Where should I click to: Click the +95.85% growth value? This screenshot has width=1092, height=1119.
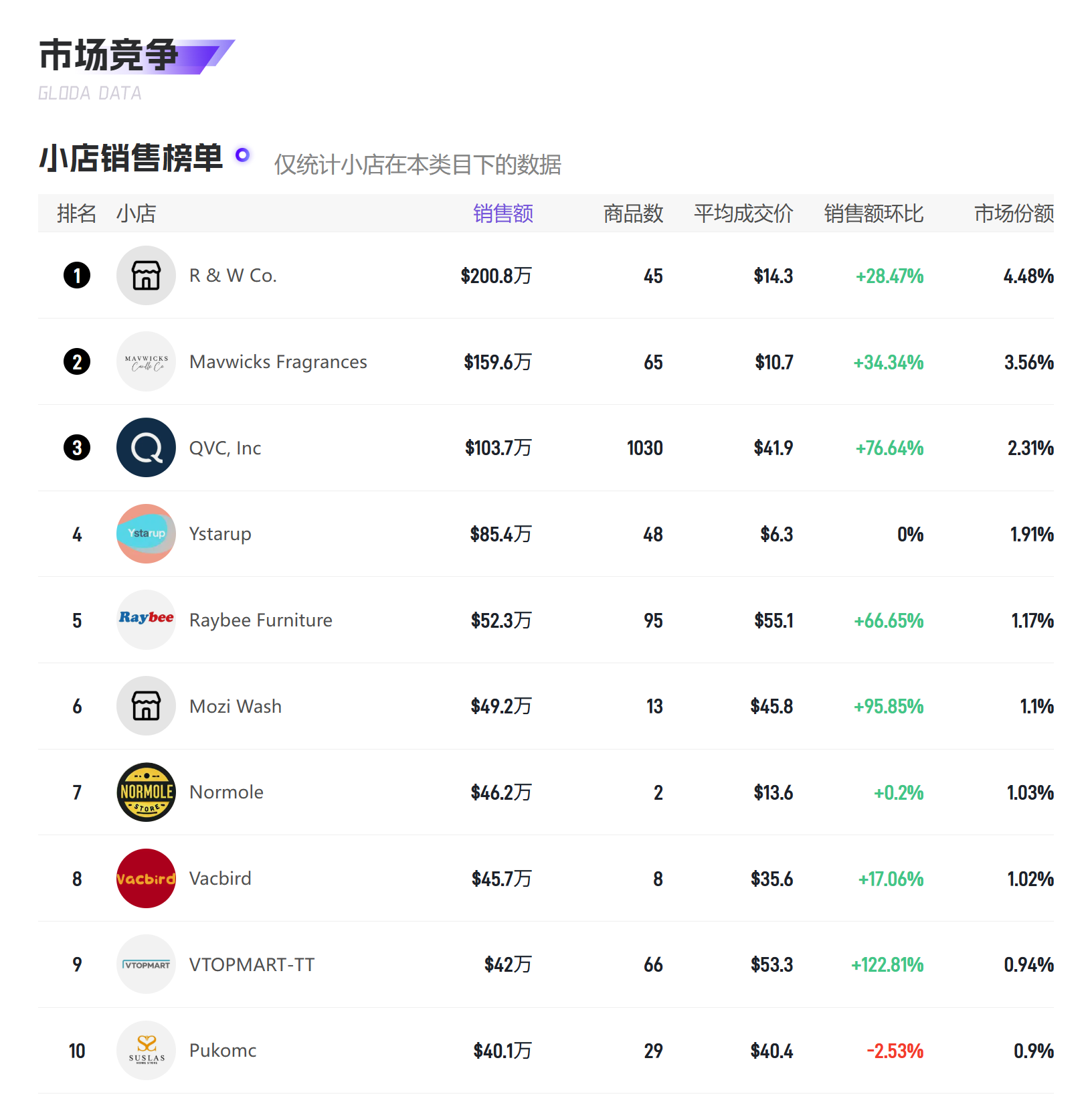coord(889,706)
